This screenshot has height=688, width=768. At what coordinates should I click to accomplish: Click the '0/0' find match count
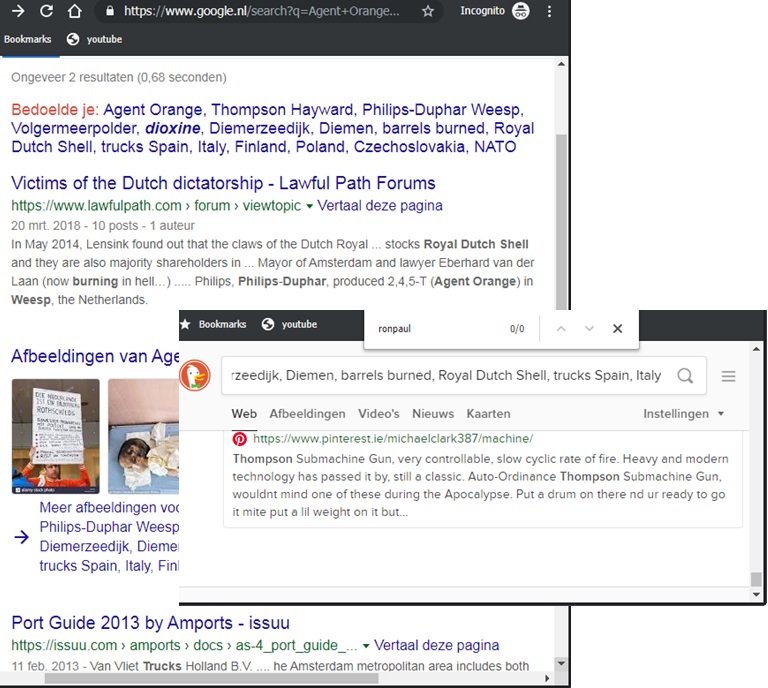click(x=517, y=329)
